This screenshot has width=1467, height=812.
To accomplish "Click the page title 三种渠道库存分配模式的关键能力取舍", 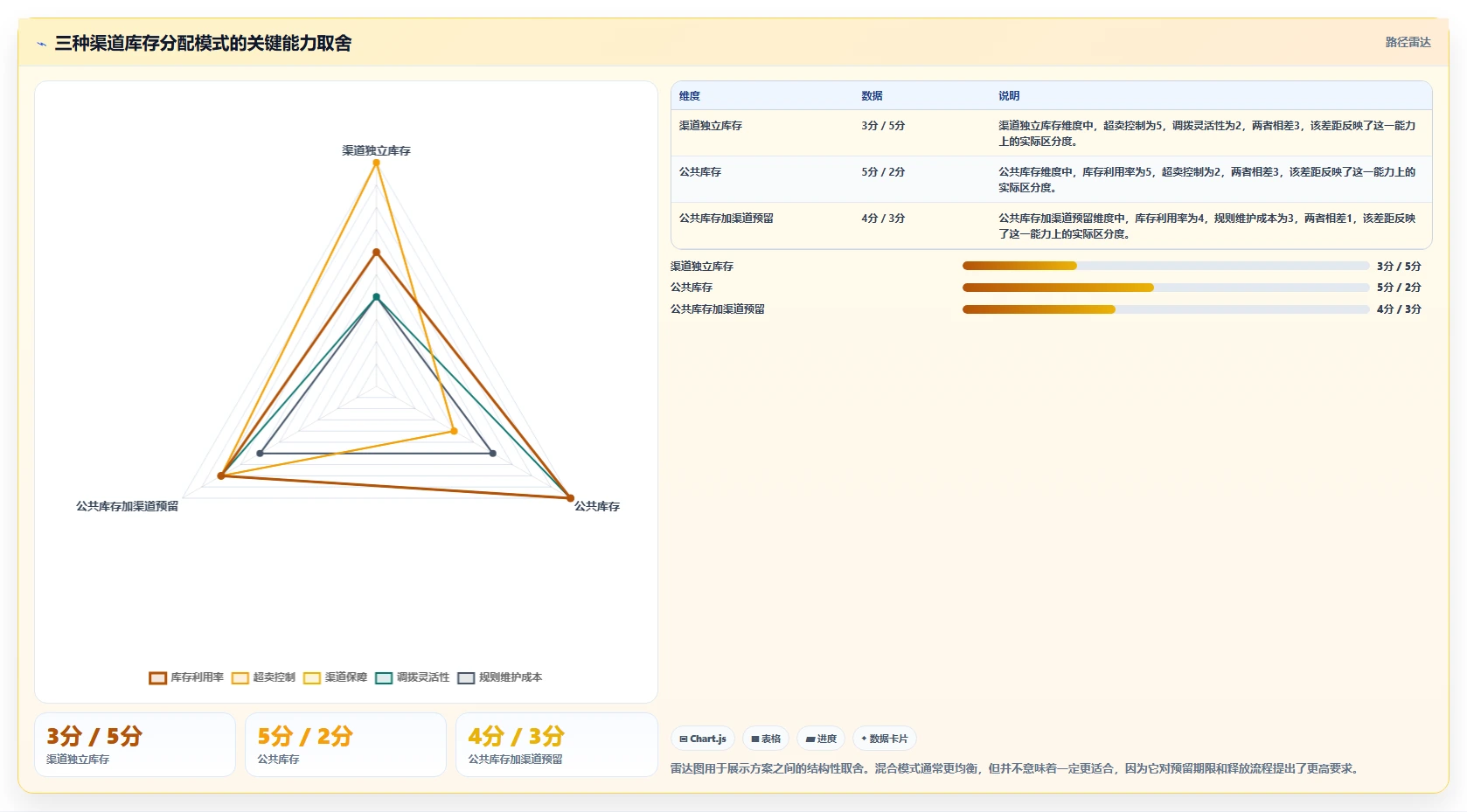I will (x=203, y=43).
